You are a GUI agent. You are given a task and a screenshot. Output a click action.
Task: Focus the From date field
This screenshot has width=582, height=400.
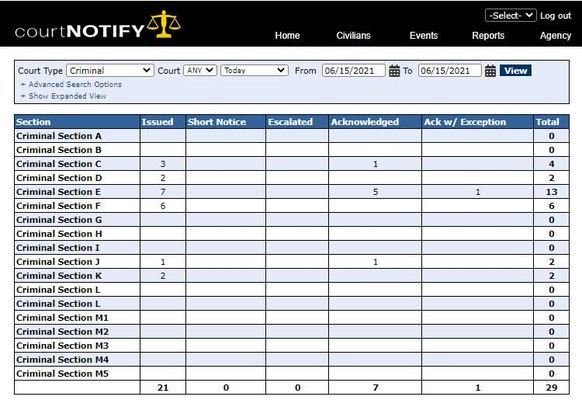354,71
